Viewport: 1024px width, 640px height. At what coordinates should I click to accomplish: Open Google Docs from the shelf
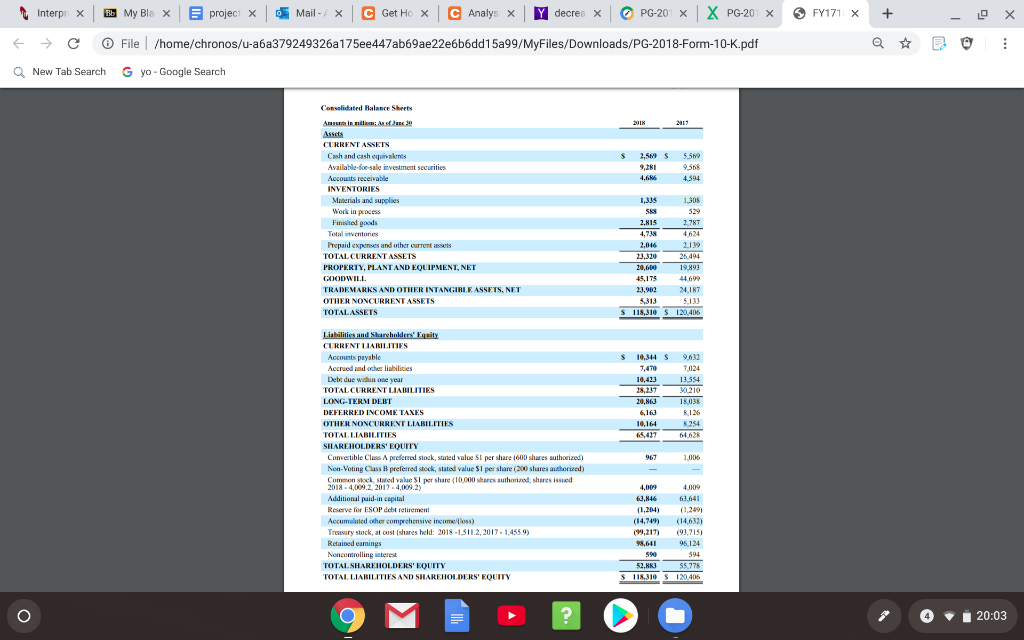[456, 615]
